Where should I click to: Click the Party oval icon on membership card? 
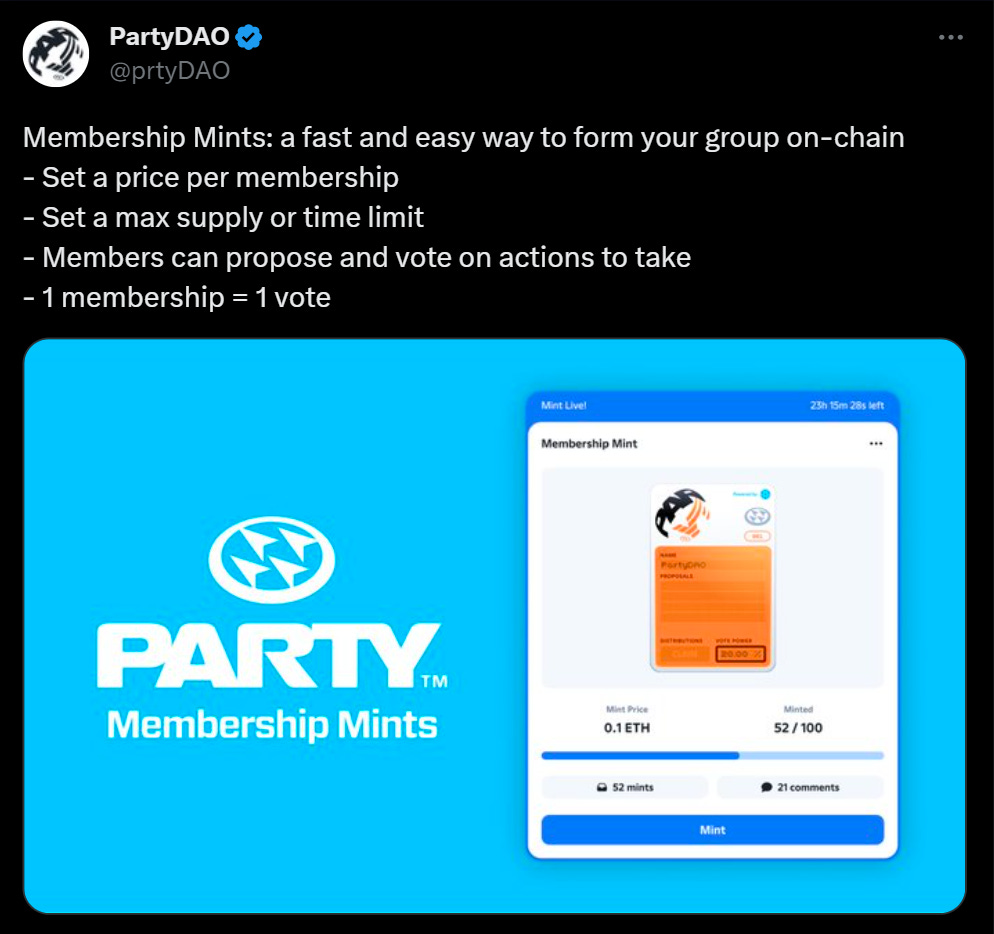coord(757,516)
